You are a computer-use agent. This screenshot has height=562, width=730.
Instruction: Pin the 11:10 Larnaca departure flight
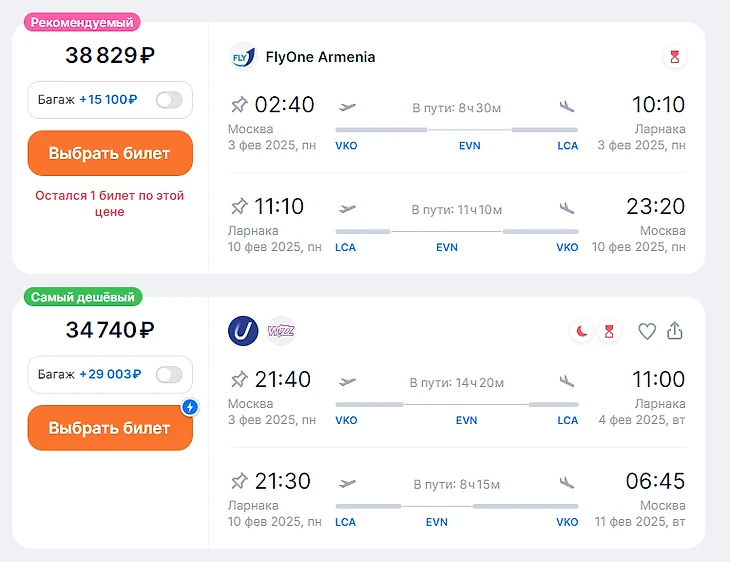click(238, 207)
